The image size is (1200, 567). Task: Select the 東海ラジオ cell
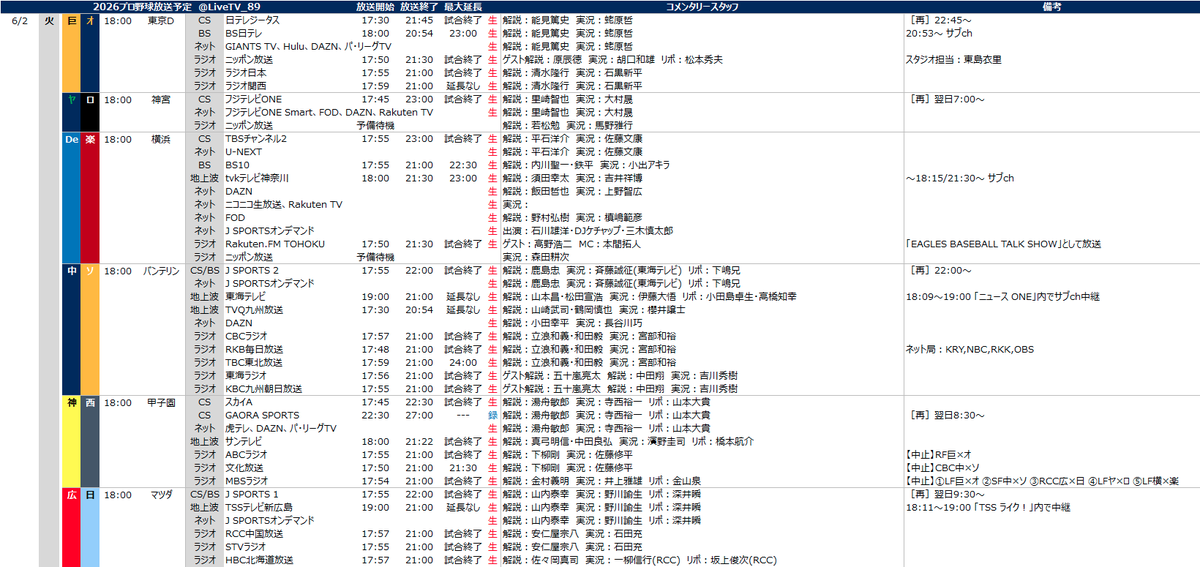click(x=246, y=376)
